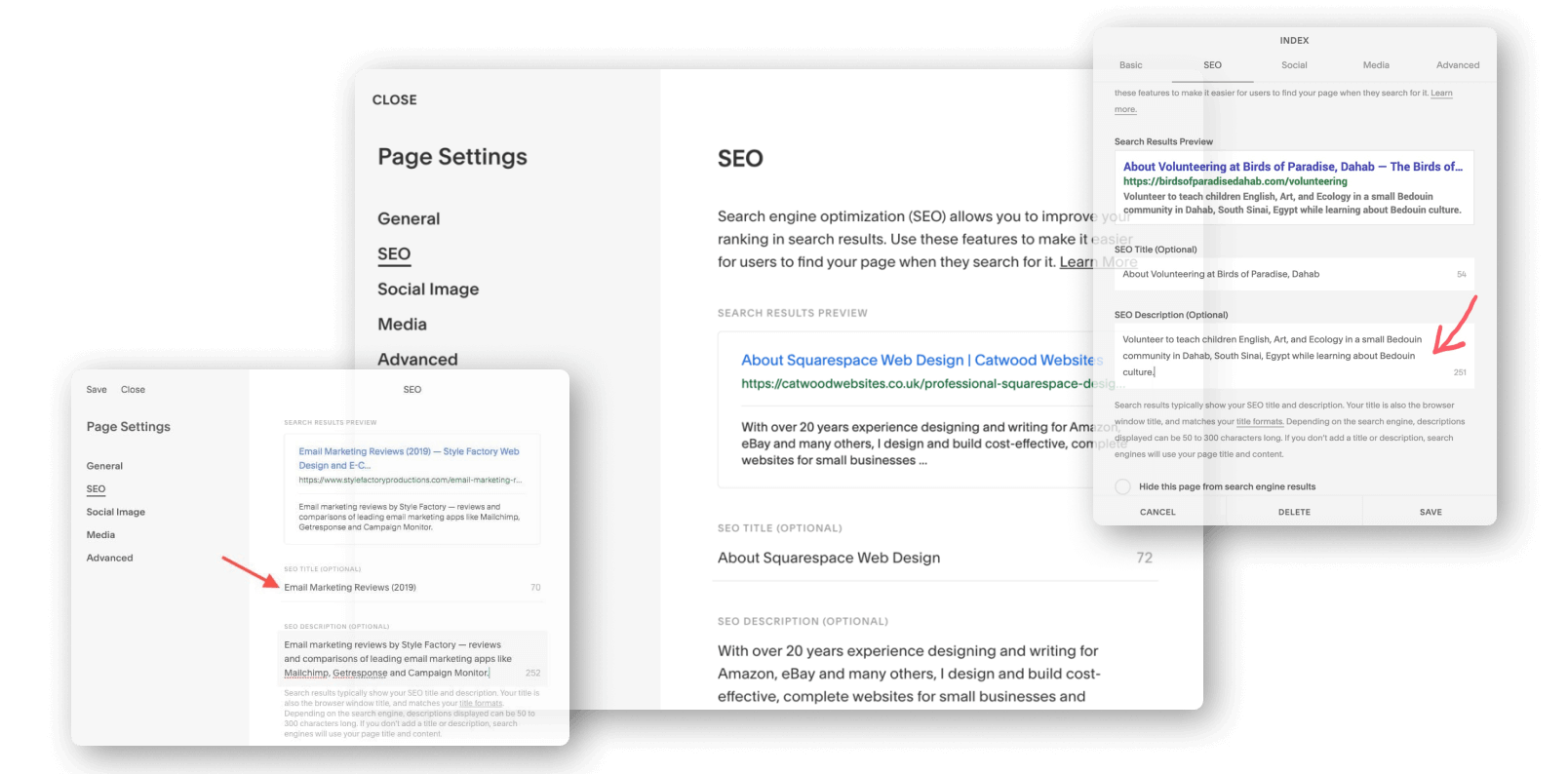Click the 'SEARCH RESULTS PREVIEW' label in the large window
The image size is (1568, 774).
pos(793,313)
